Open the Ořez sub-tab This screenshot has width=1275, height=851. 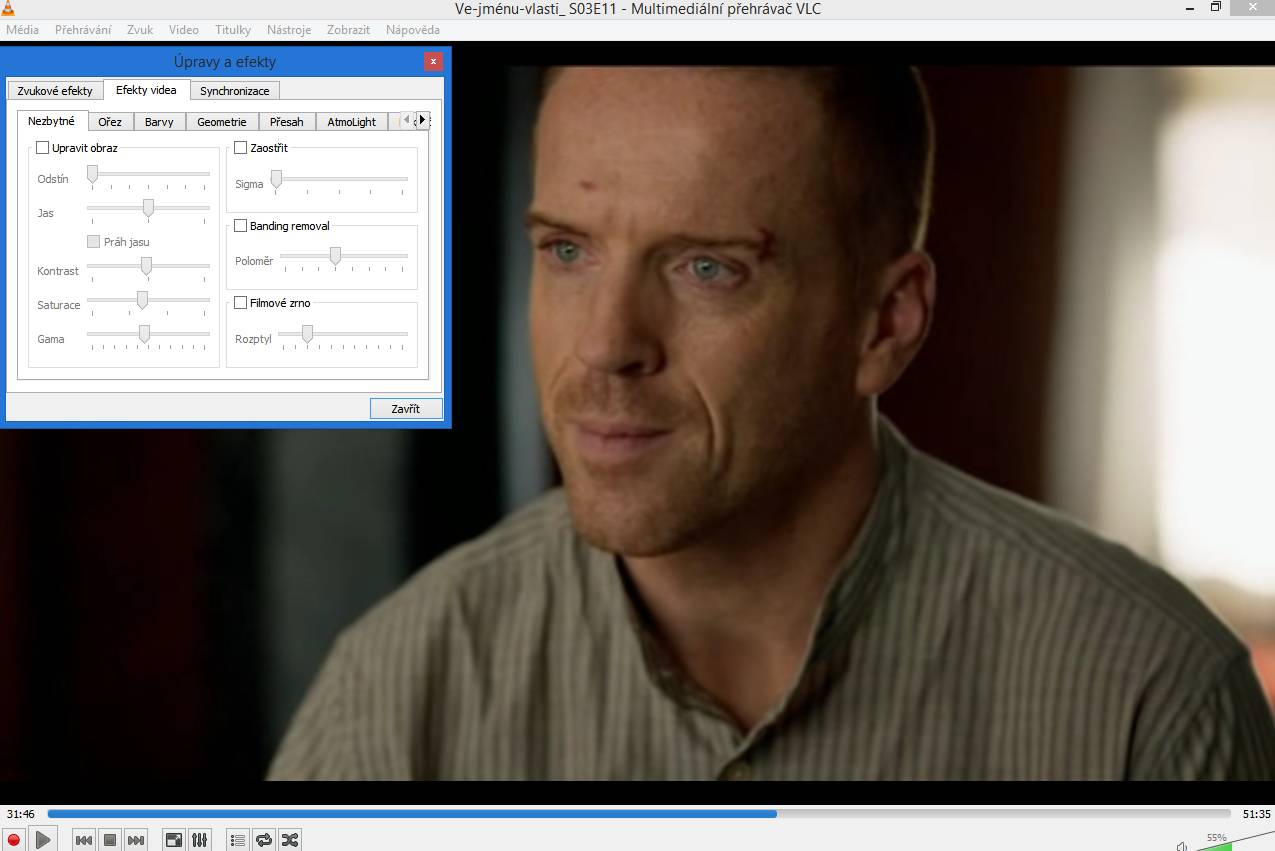coord(110,122)
